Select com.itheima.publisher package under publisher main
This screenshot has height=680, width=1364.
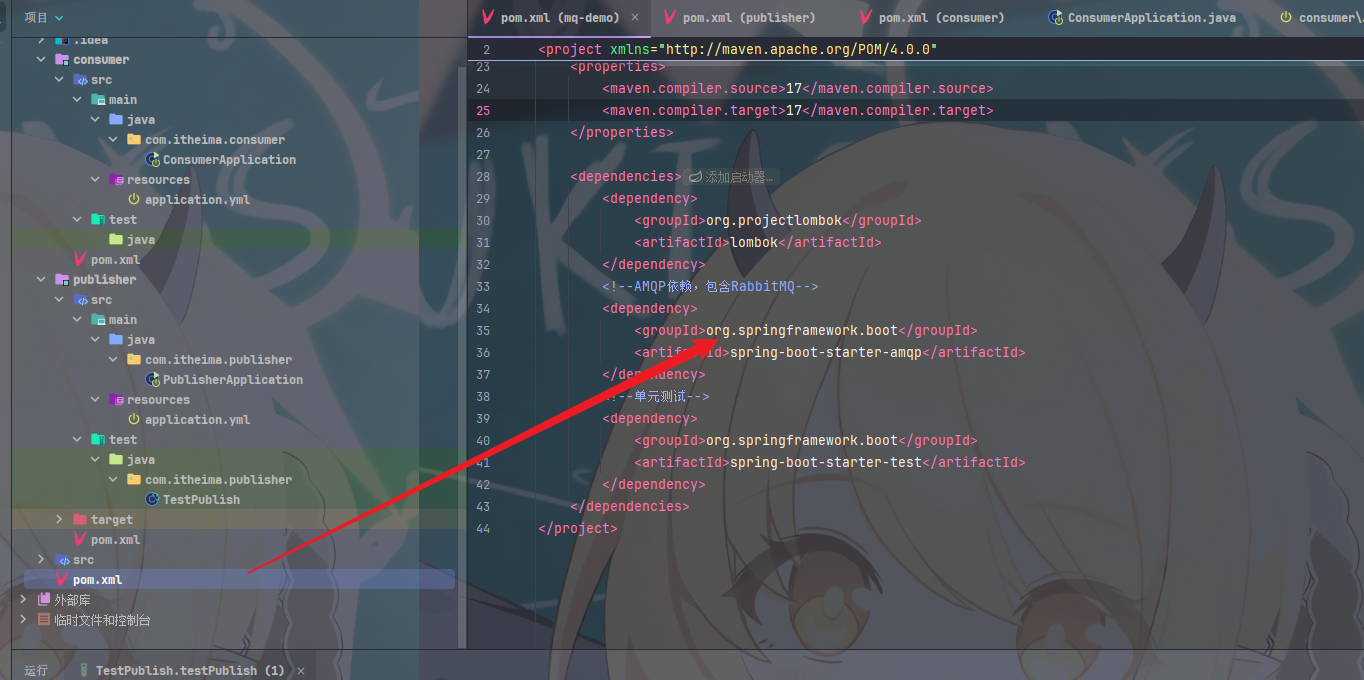click(218, 360)
